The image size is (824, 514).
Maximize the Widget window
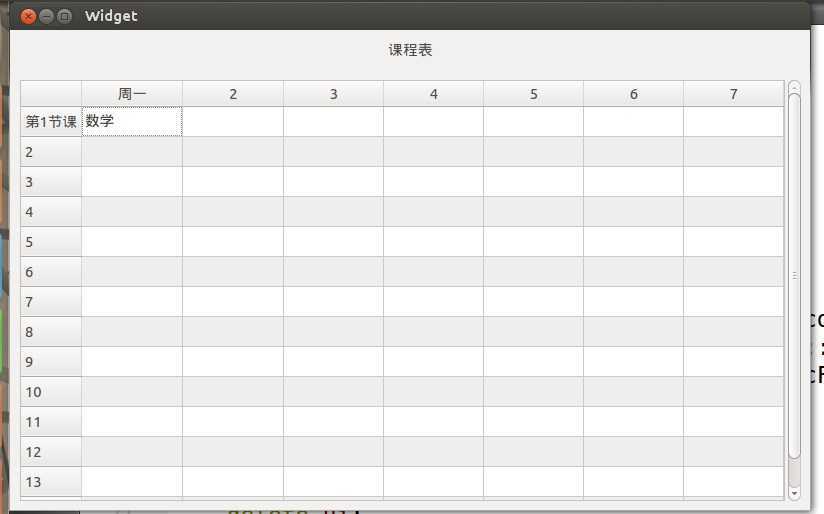64,17
